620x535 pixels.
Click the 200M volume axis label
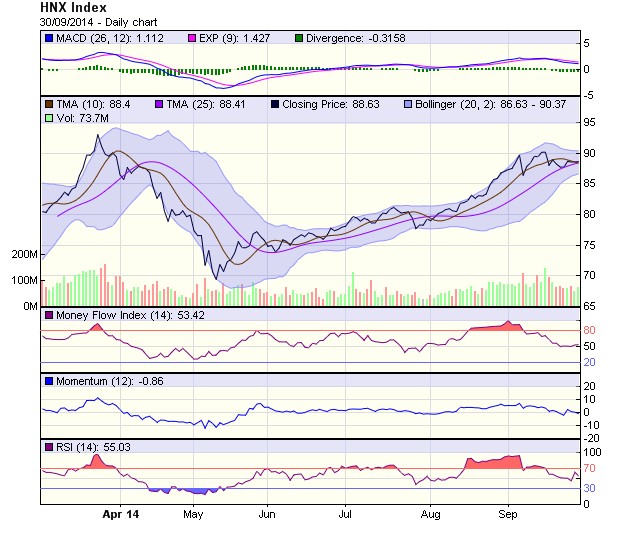coord(22,254)
